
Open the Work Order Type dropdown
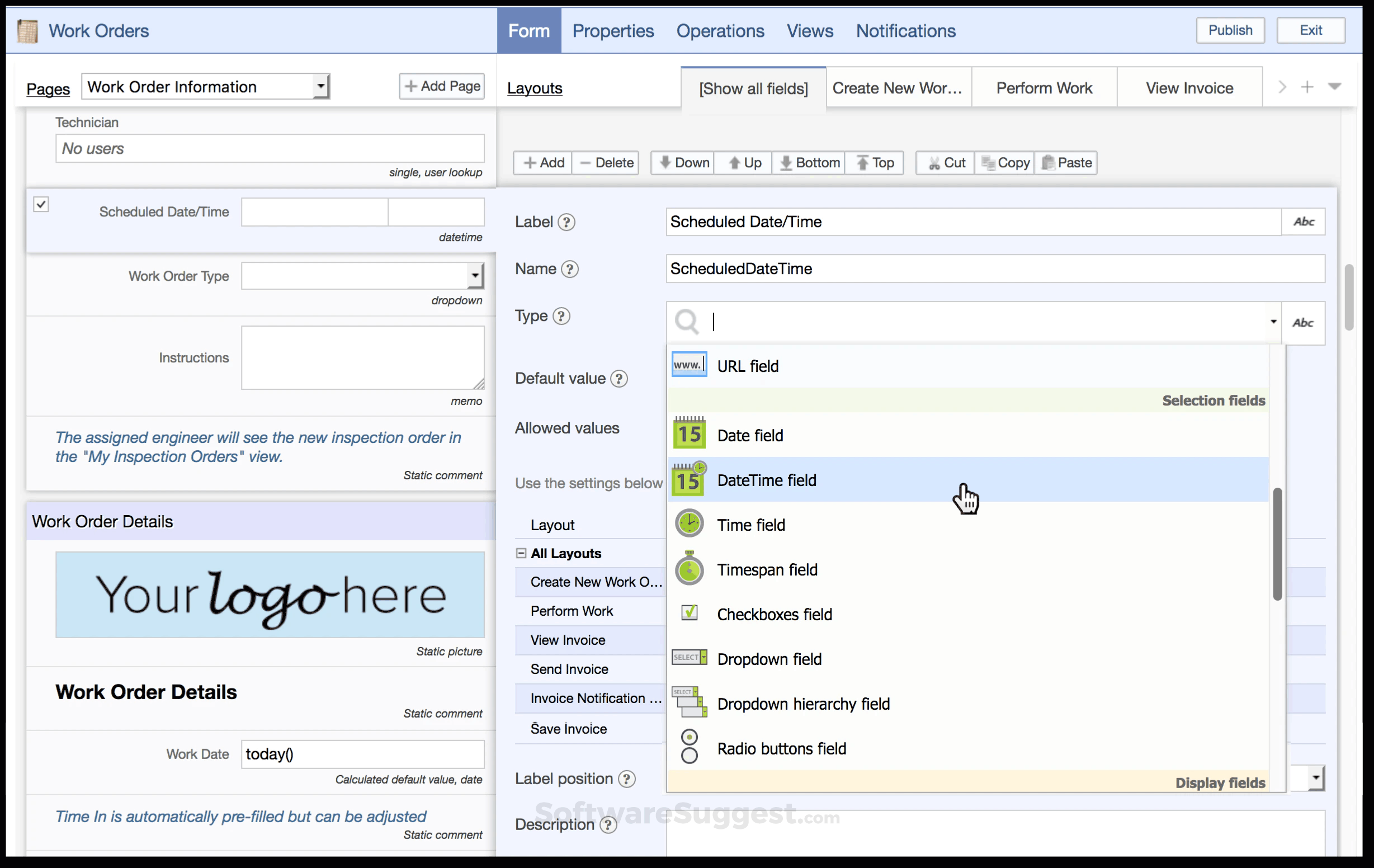coord(474,276)
